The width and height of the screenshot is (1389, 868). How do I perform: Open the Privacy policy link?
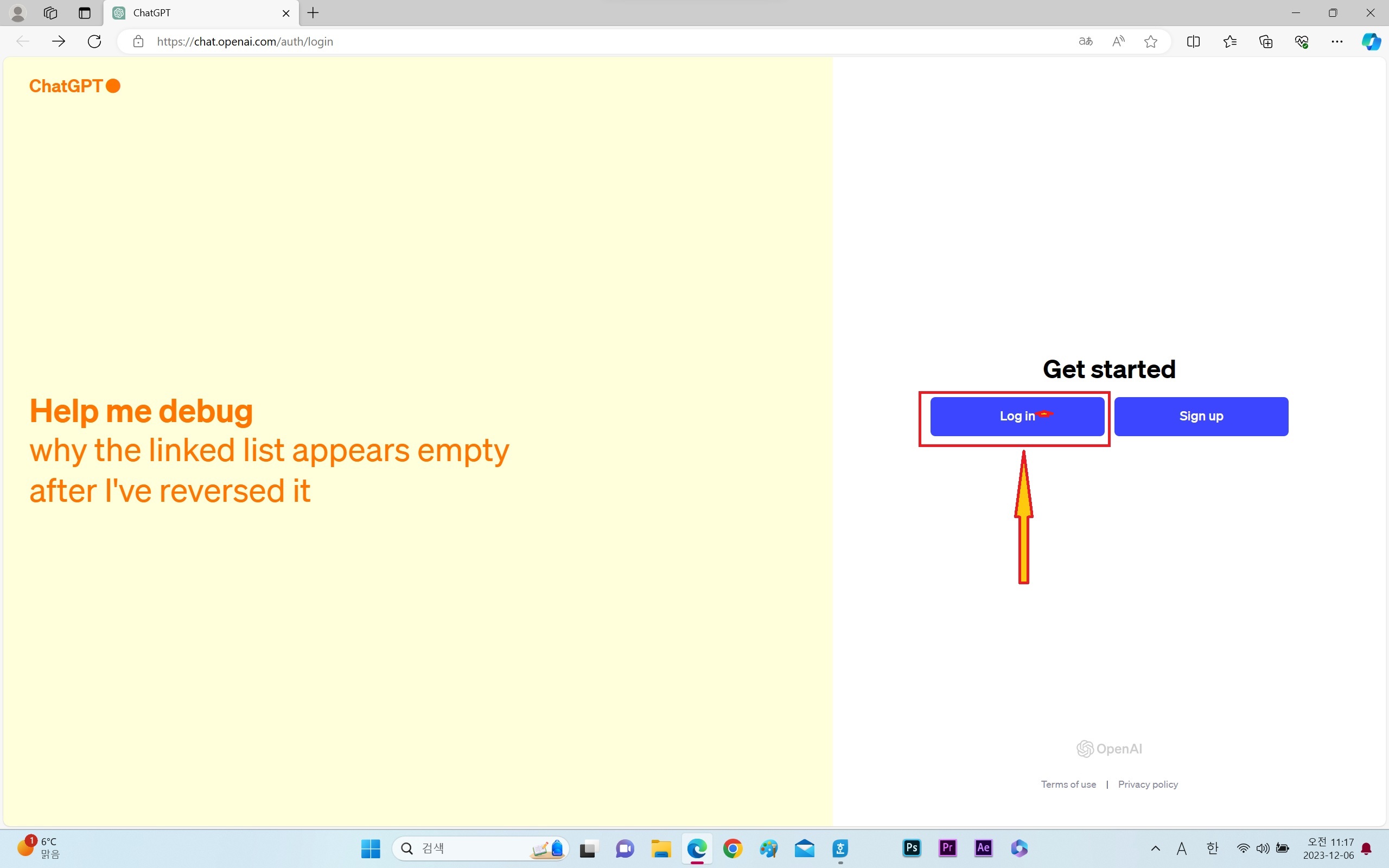point(1148,784)
